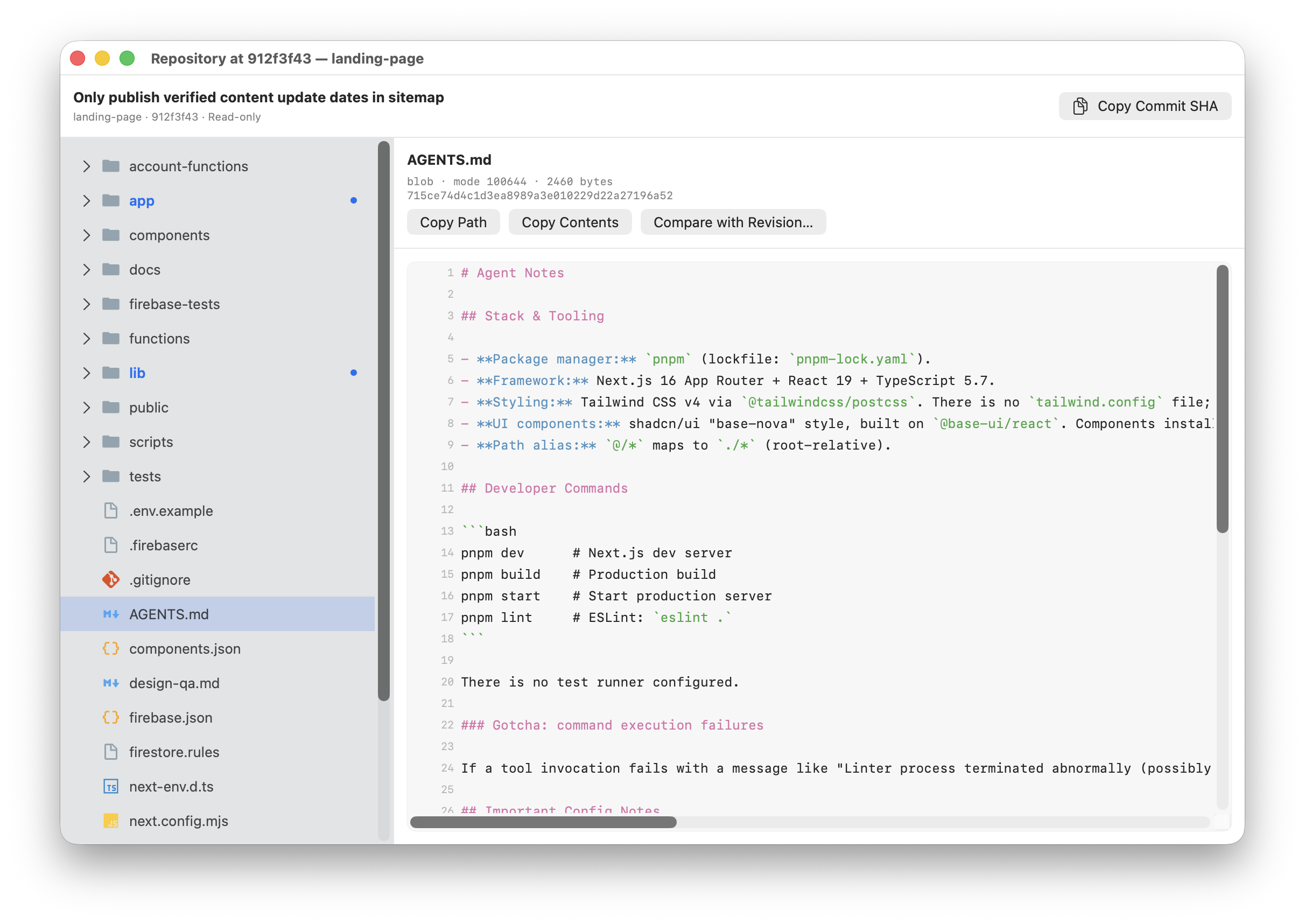This screenshot has width=1305, height=924.
Task: Click the functions folder icon
Action: coord(111,339)
